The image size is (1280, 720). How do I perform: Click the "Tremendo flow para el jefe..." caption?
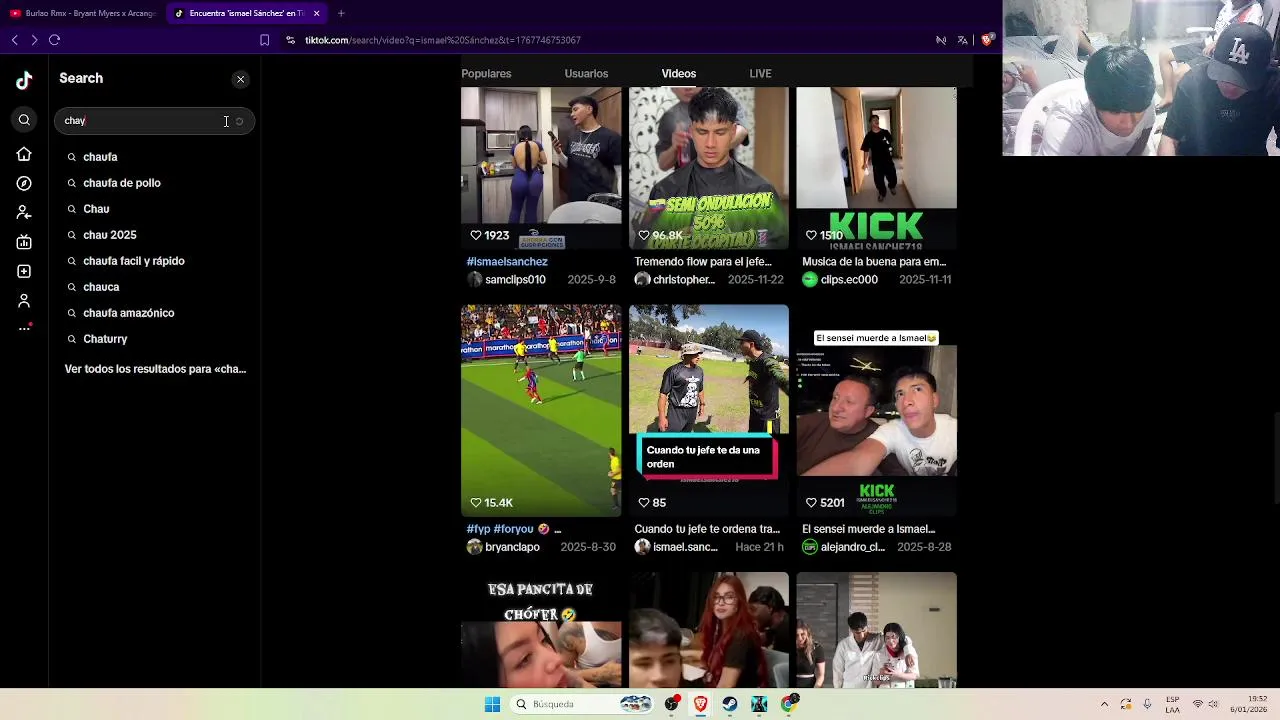[x=703, y=262]
